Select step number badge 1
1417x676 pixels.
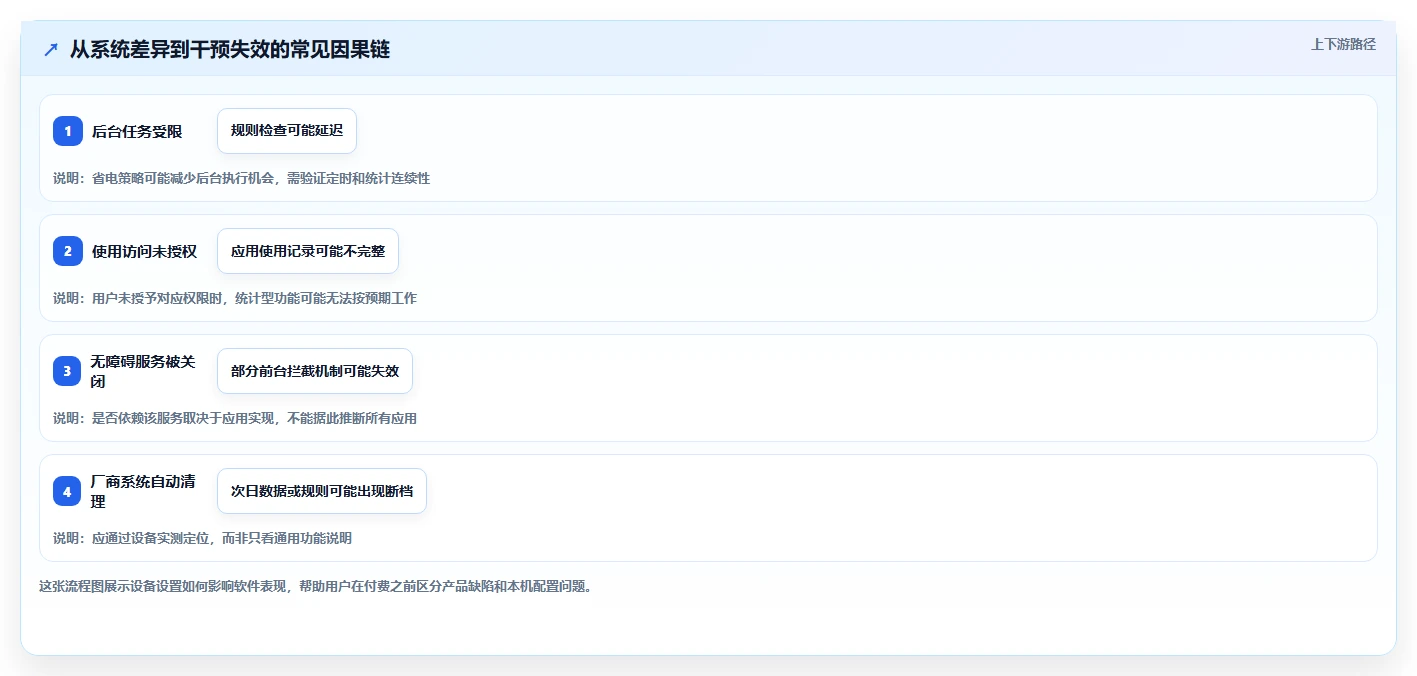68,131
